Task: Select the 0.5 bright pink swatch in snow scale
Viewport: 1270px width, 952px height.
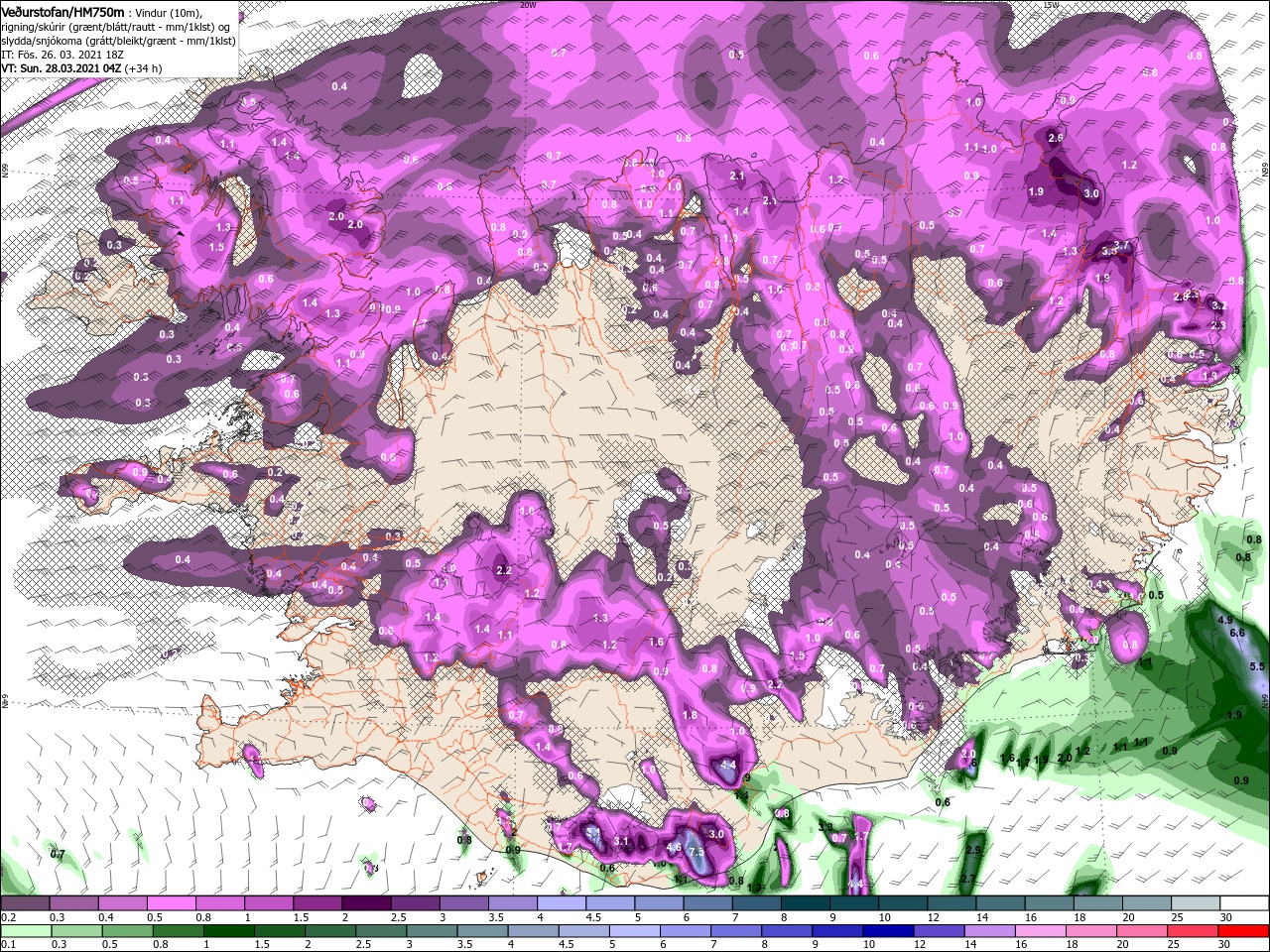Action: point(171,903)
